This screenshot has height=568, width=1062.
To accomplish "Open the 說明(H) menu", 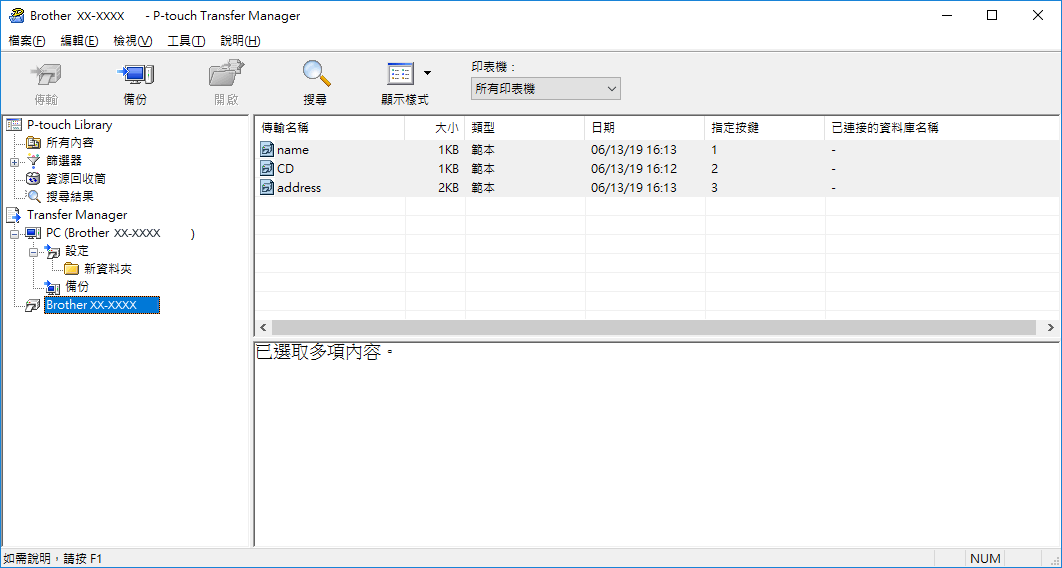I will point(240,41).
